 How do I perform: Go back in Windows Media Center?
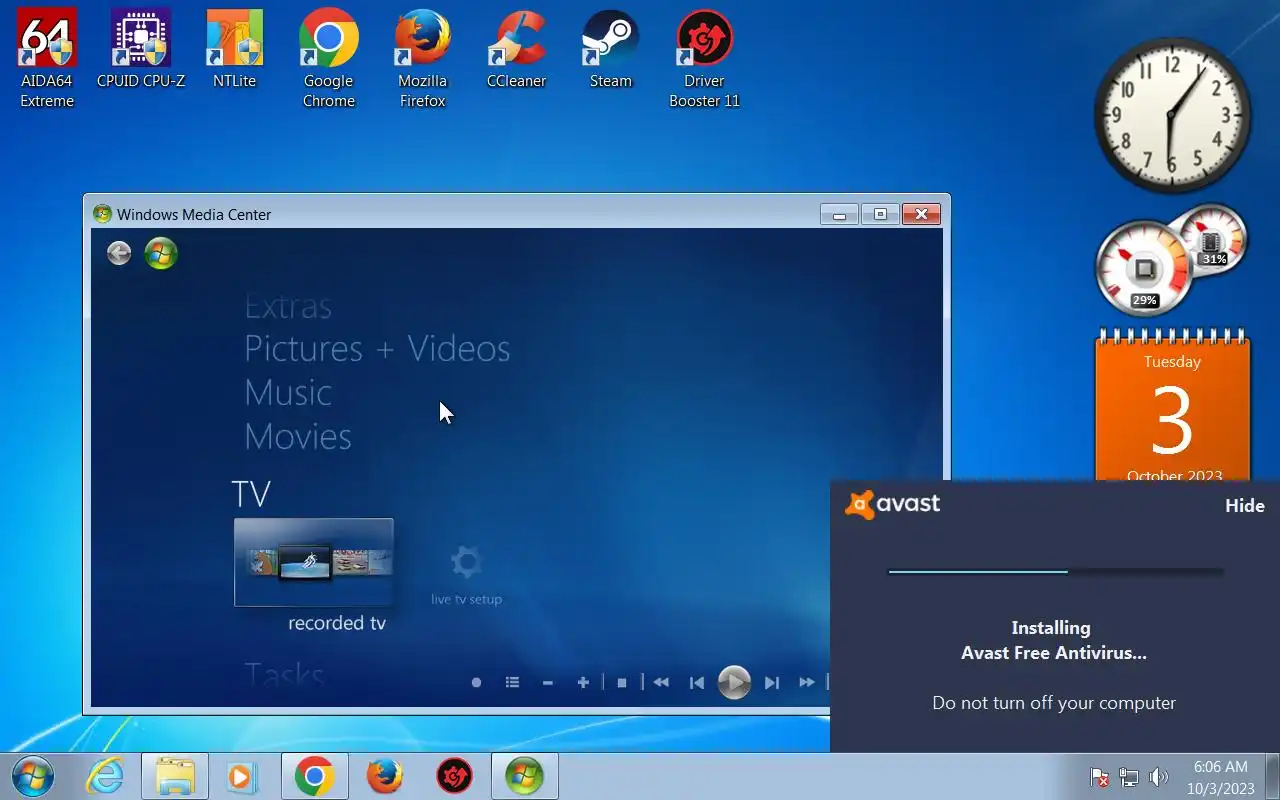click(x=119, y=253)
